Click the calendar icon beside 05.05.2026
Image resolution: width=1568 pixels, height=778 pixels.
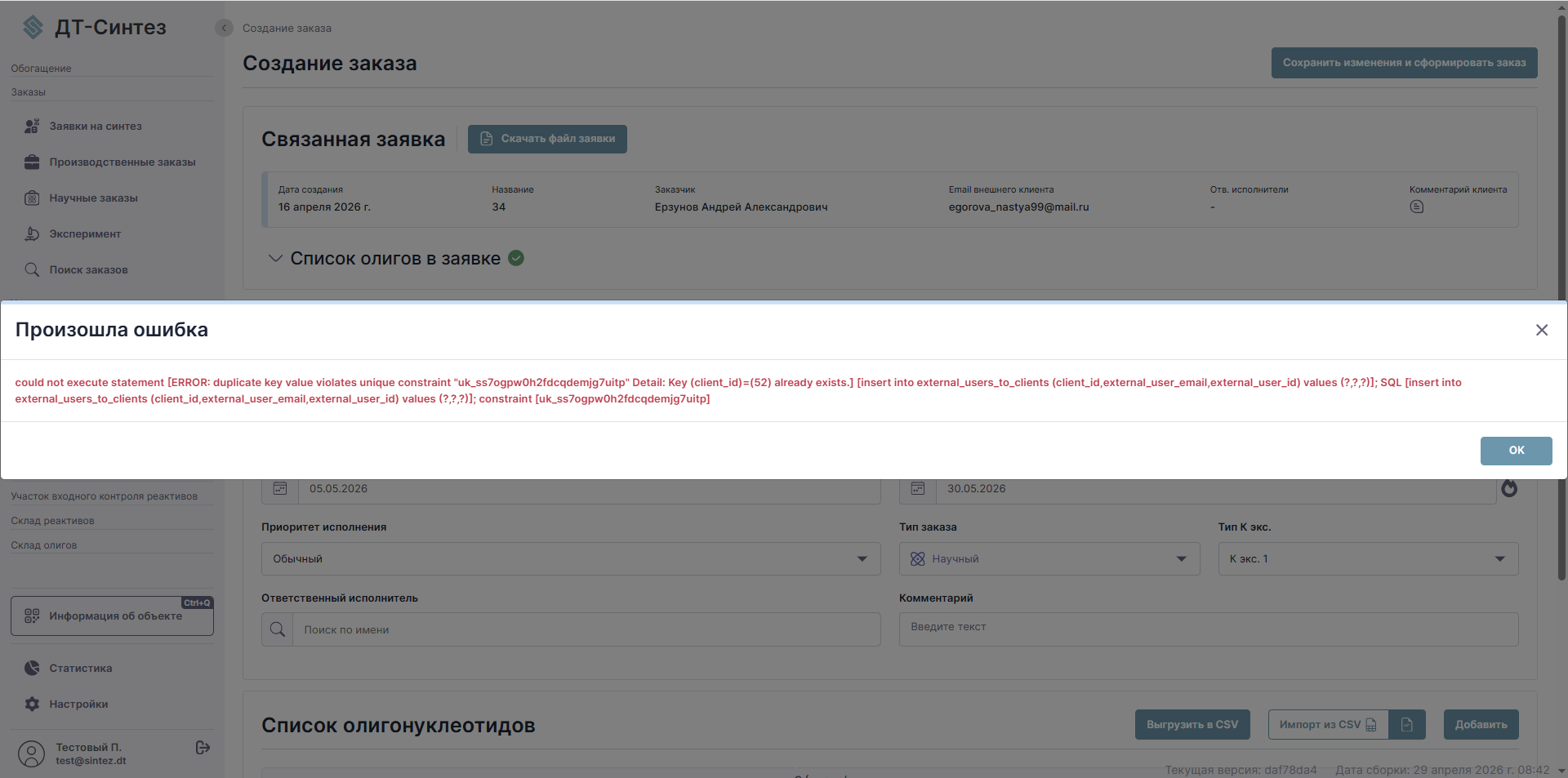pos(280,488)
